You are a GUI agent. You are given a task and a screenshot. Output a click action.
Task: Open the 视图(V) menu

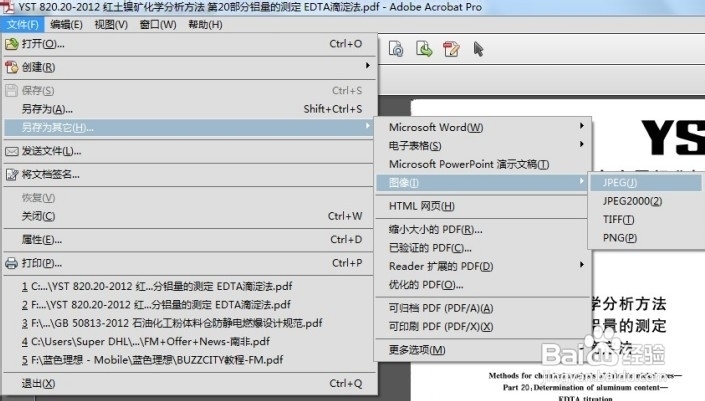click(x=111, y=25)
